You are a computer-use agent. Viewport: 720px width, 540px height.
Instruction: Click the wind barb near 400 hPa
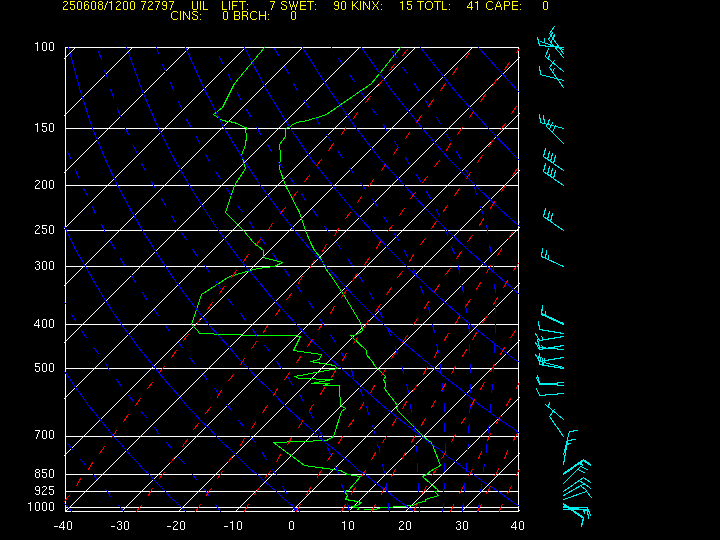552,317
